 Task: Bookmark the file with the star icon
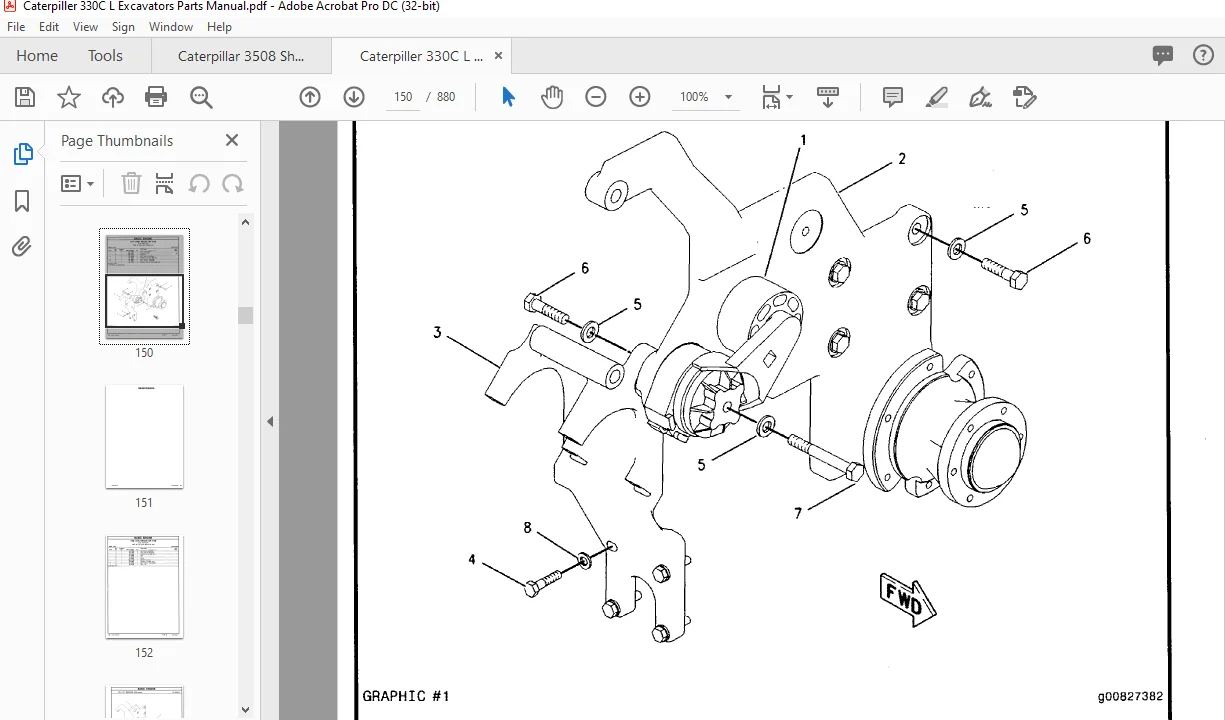pyautogui.click(x=69, y=97)
